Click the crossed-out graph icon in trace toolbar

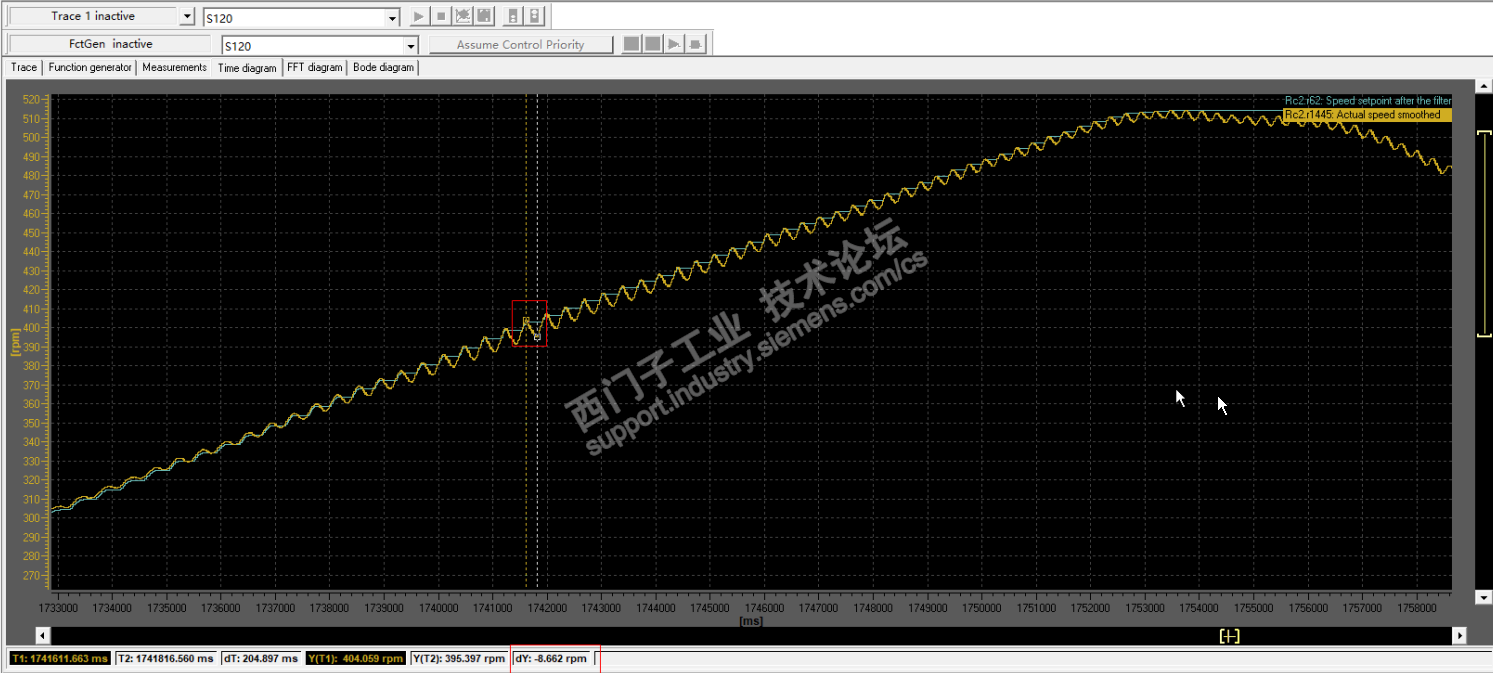[x=462, y=16]
